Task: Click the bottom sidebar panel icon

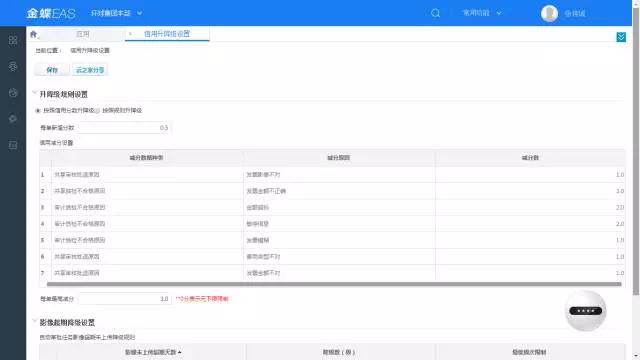Action: [x=13, y=145]
